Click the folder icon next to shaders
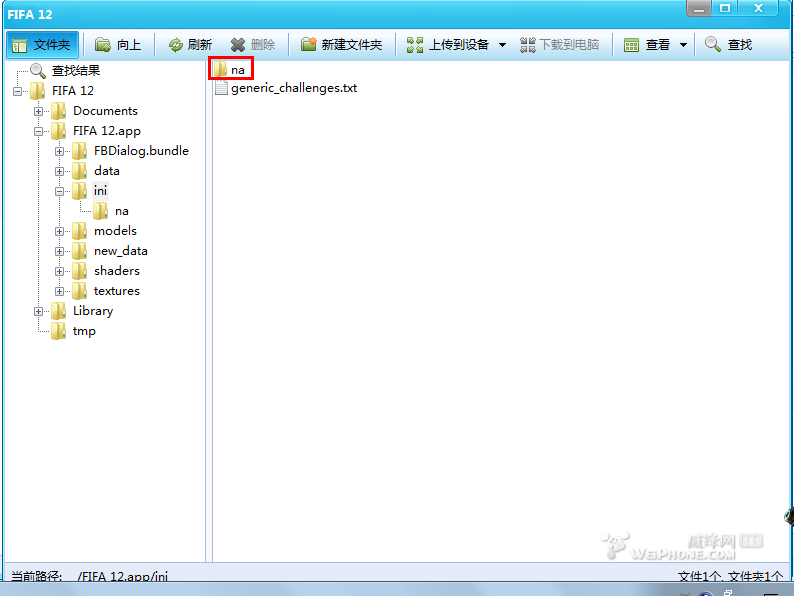The width and height of the screenshot is (794, 596). click(79, 271)
